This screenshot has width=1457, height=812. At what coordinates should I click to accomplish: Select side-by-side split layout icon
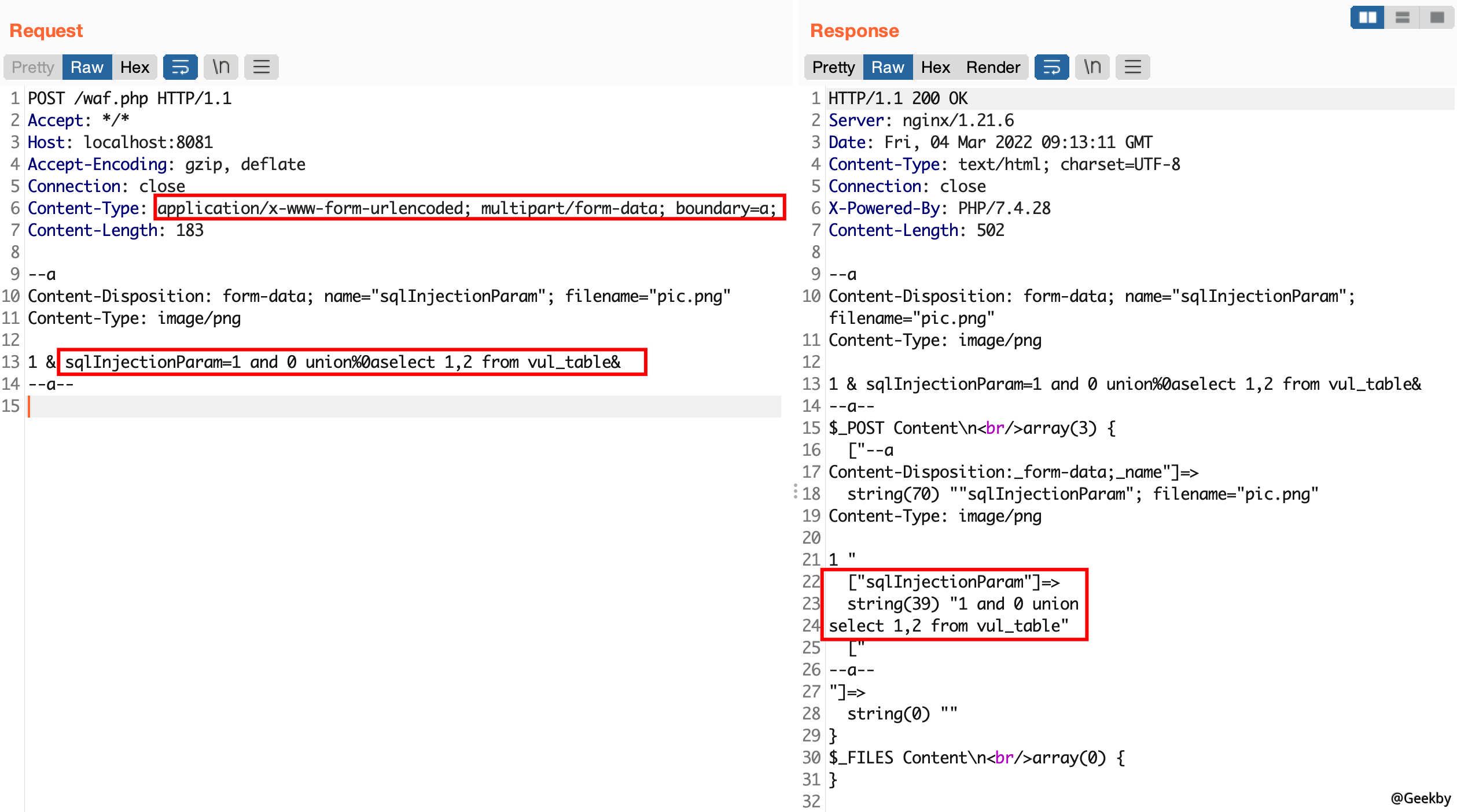[x=1367, y=17]
